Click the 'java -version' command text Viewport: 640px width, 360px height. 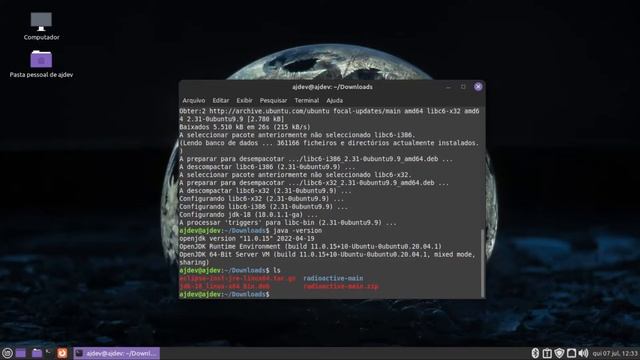[x=298, y=231]
